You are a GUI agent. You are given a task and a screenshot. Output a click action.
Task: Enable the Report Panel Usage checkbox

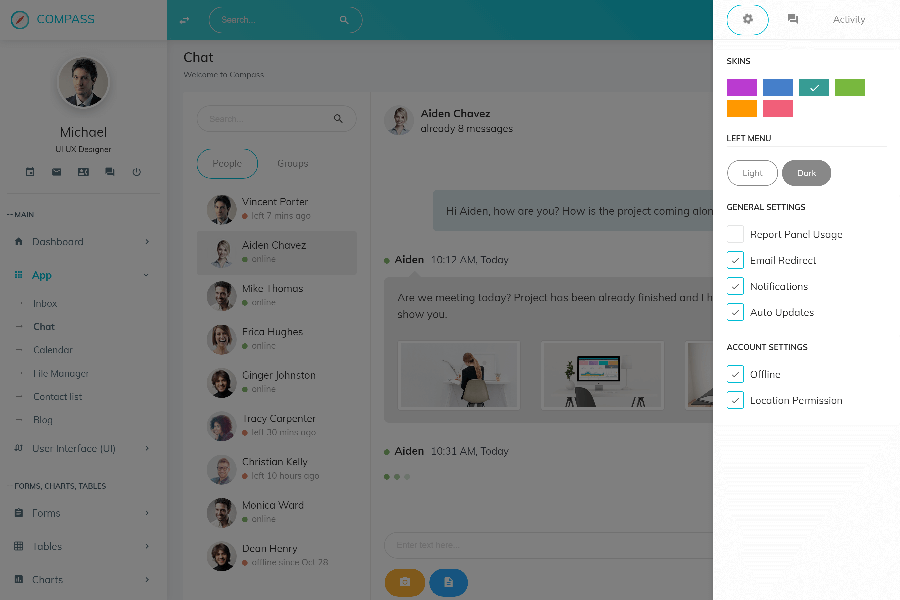point(735,234)
